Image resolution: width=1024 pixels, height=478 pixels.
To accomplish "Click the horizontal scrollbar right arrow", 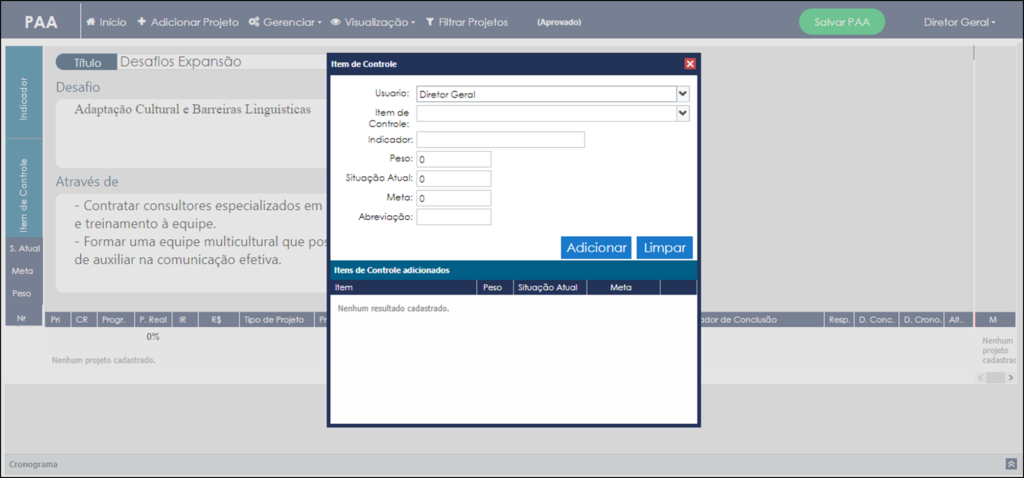I will pos(1011,377).
